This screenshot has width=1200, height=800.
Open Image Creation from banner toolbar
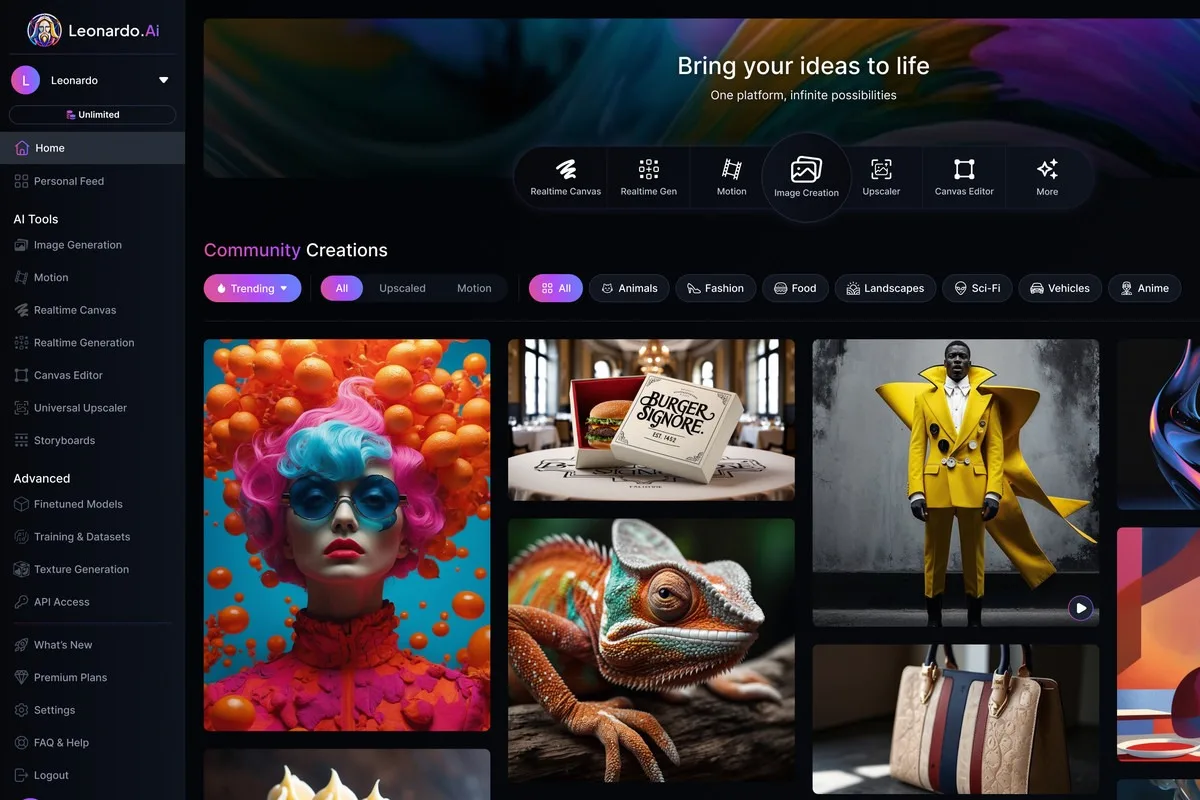point(806,177)
